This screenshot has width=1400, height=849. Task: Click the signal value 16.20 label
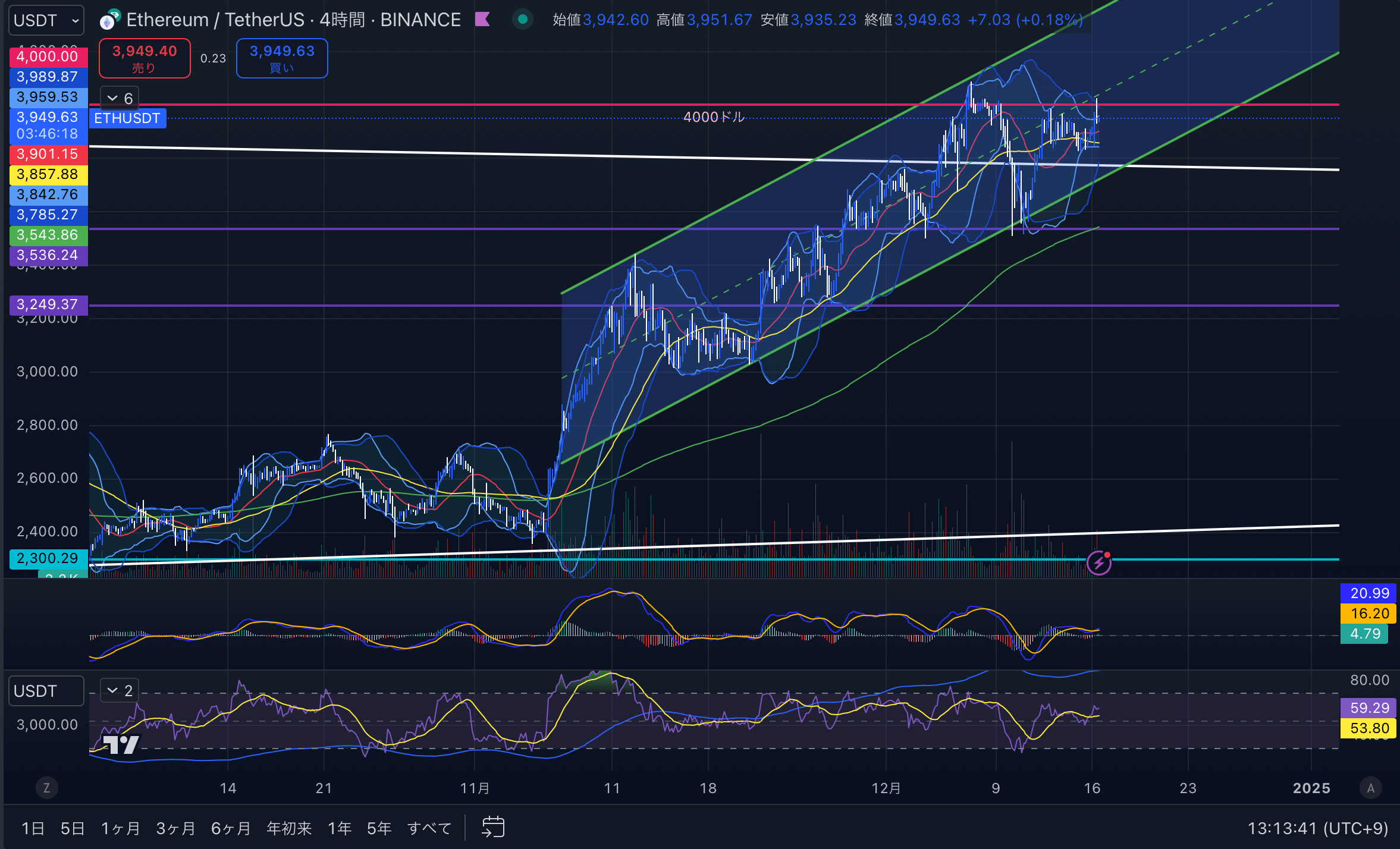tap(1368, 614)
